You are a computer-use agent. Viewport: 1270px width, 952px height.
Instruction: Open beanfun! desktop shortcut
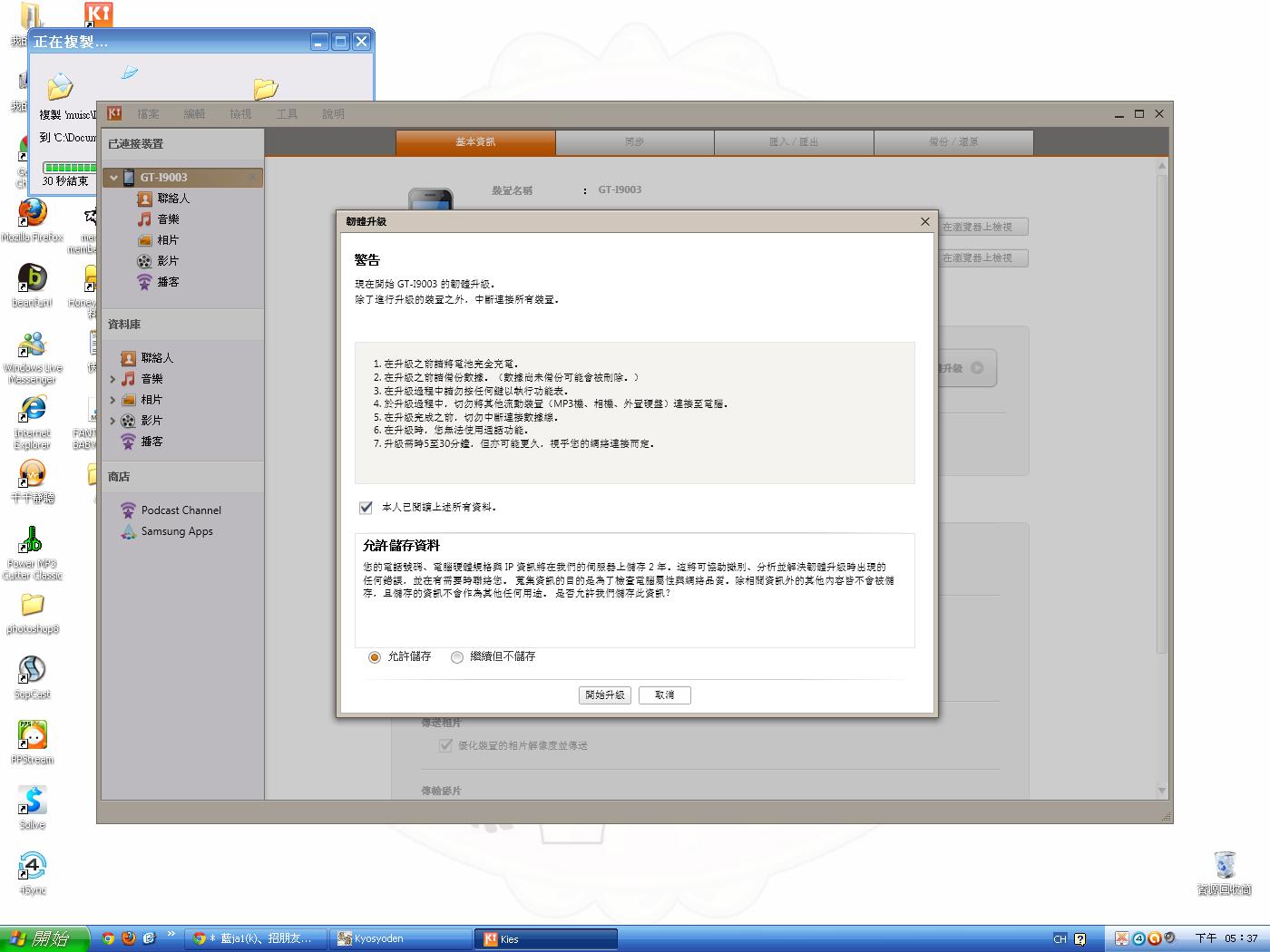(x=33, y=286)
